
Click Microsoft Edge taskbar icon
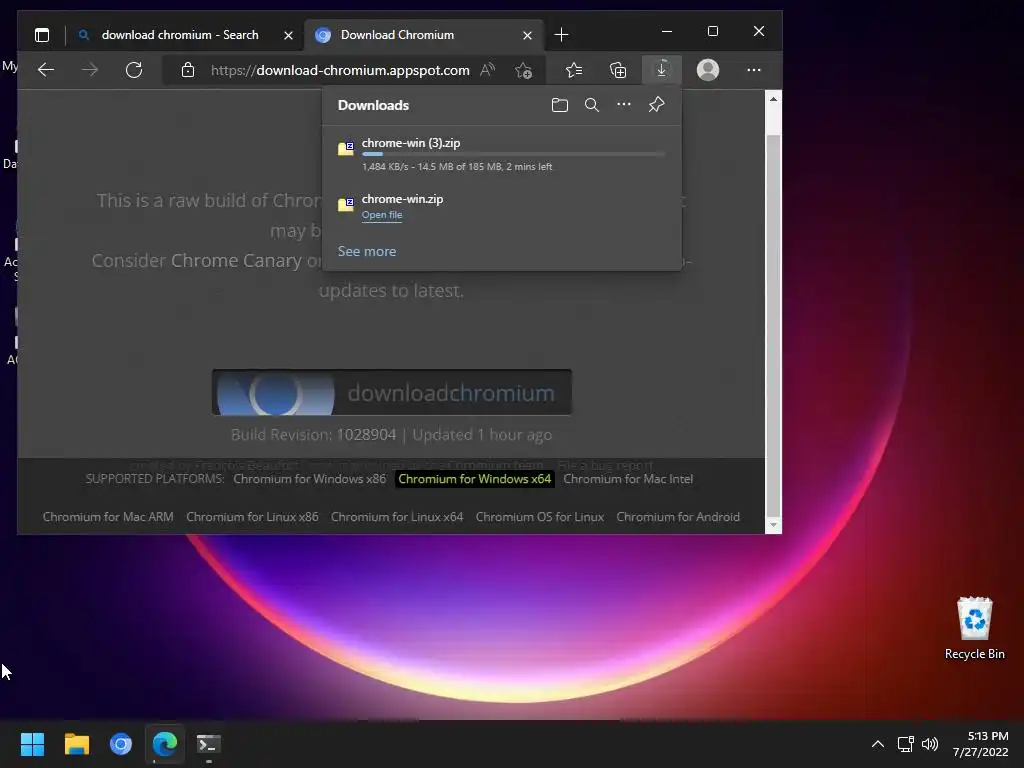(x=165, y=744)
